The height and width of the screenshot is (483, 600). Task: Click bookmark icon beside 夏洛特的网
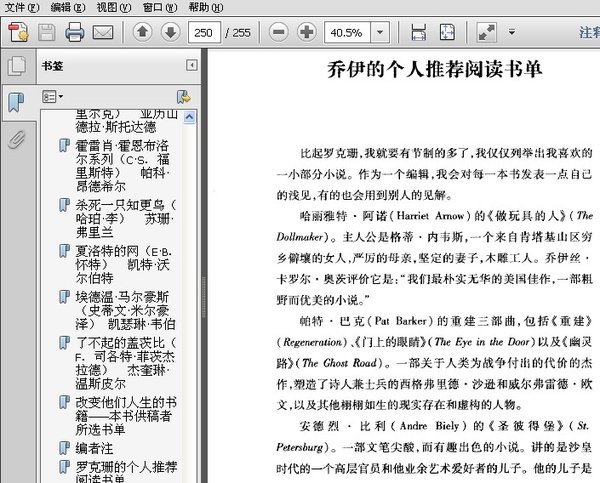64,251
